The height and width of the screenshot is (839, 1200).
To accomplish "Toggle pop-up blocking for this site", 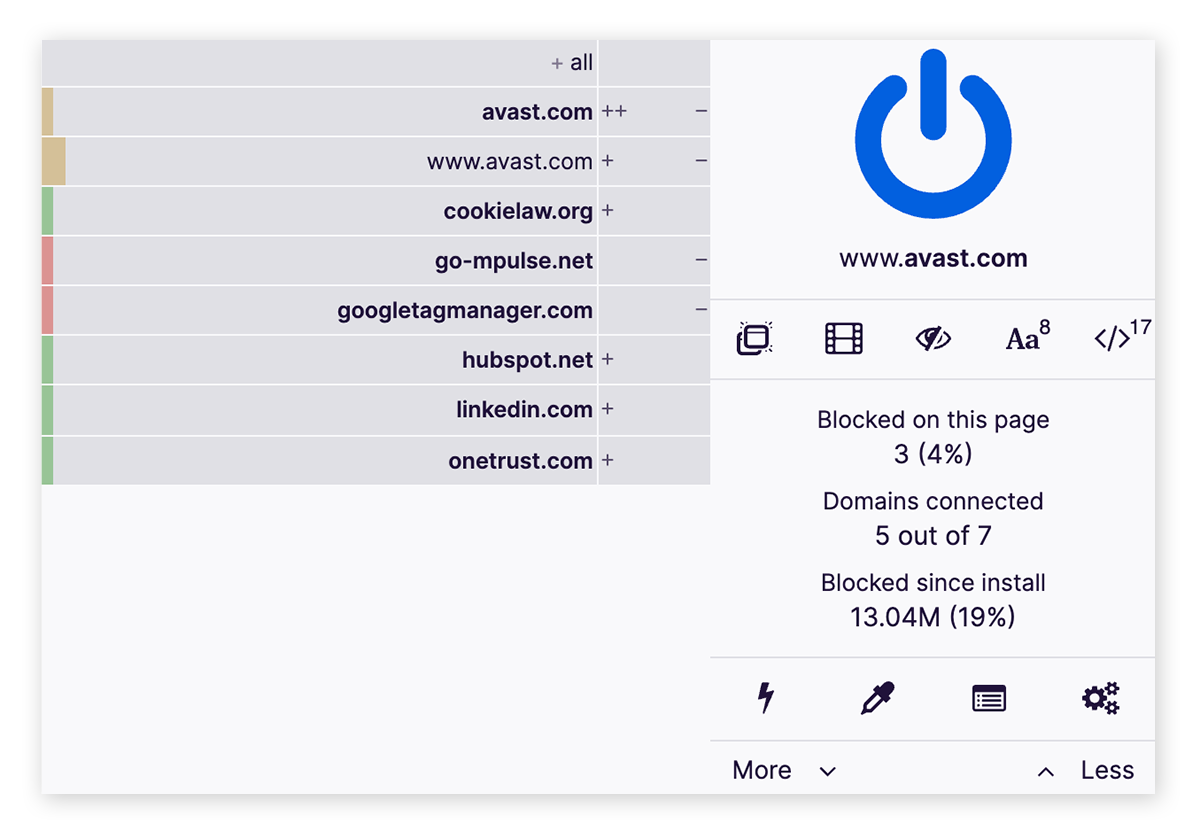I will click(754, 338).
